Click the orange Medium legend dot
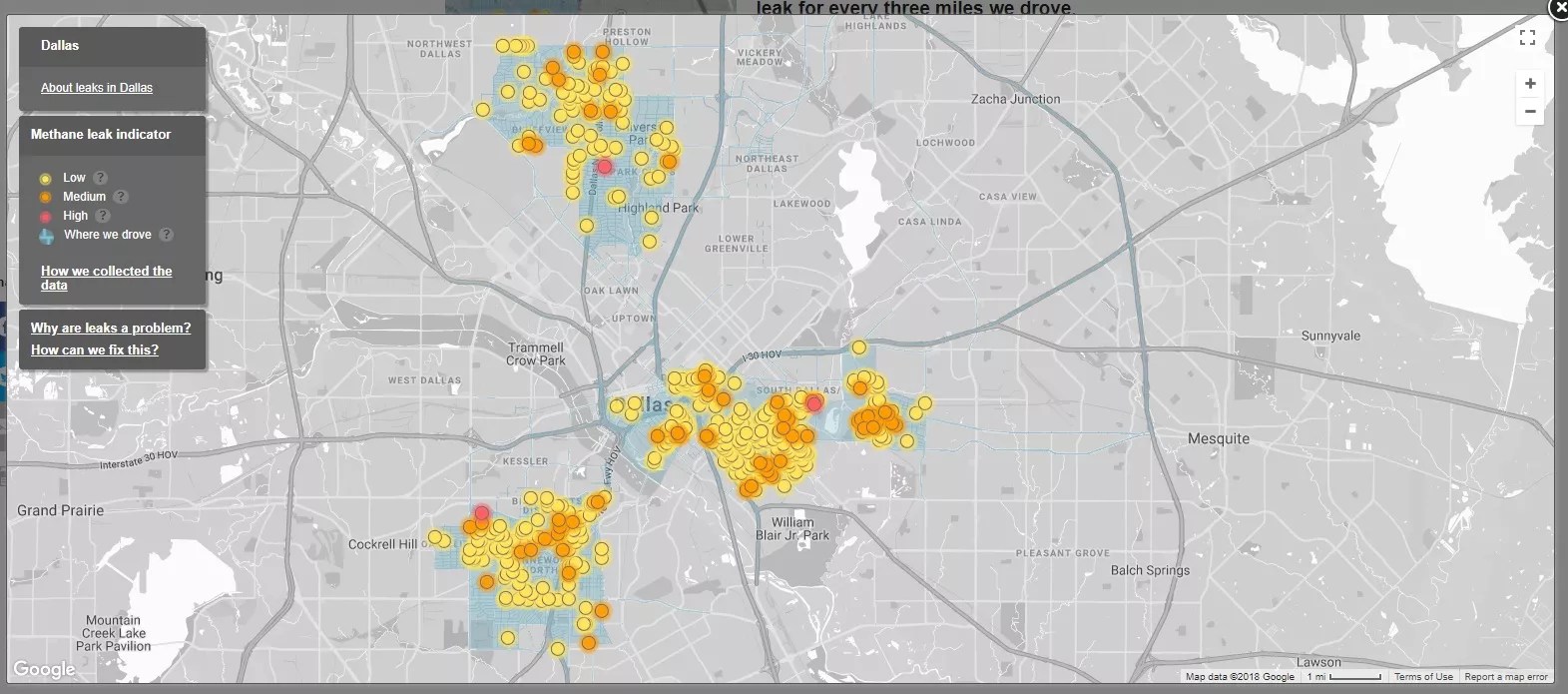This screenshot has height=694, width=1568. 46,198
